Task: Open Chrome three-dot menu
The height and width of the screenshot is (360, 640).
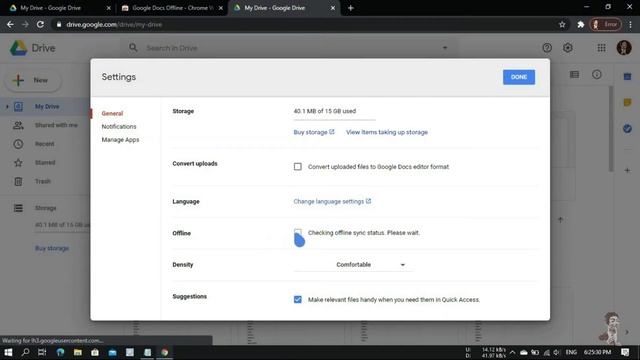Action: tap(631, 24)
